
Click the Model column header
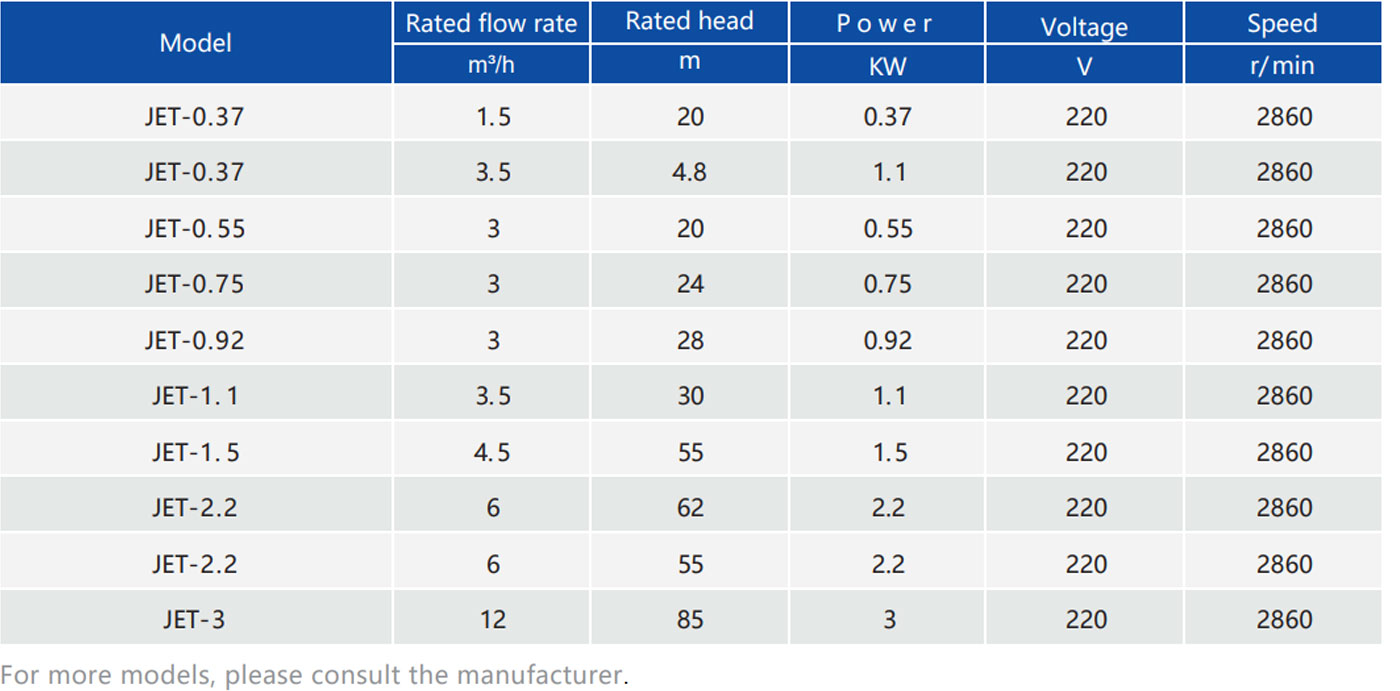point(195,43)
